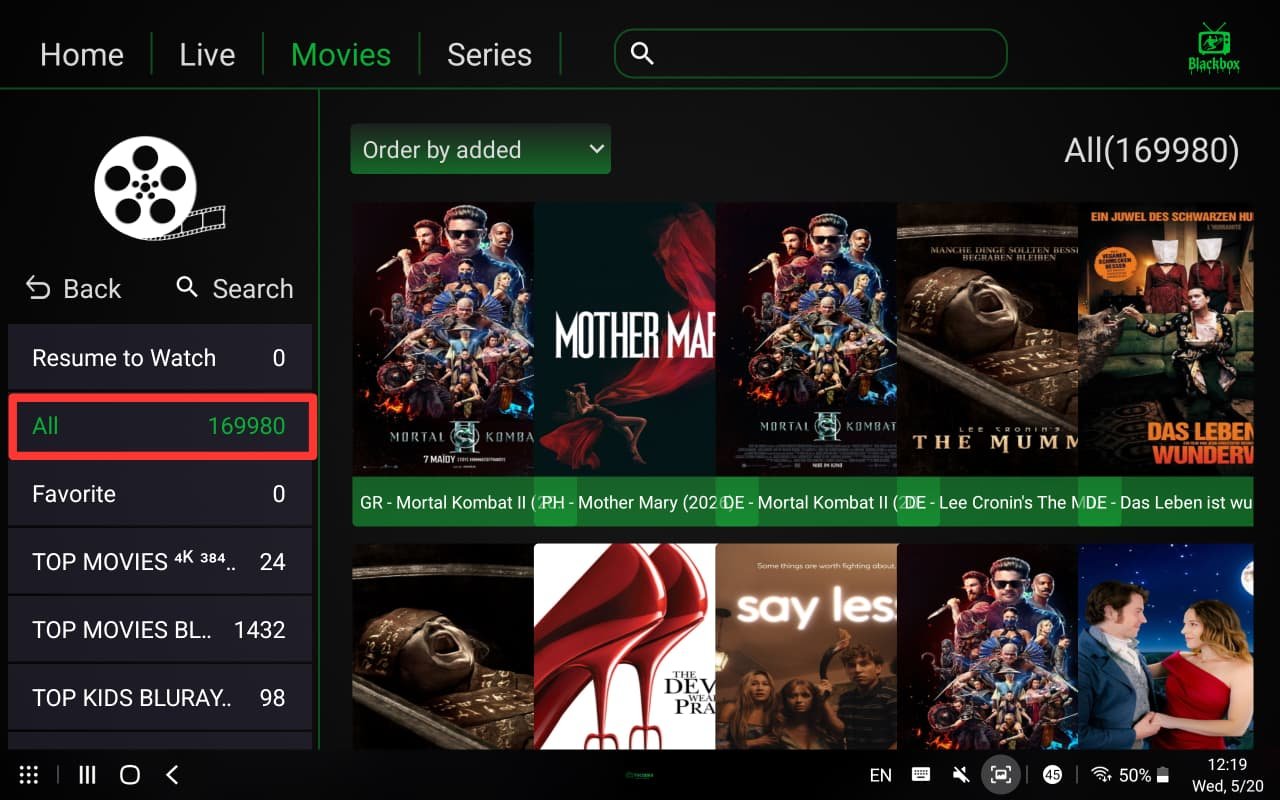Click the 'GR - Mortal Kombat II' title label
Viewport: 1280px width, 800px height.
pyautogui.click(x=443, y=502)
